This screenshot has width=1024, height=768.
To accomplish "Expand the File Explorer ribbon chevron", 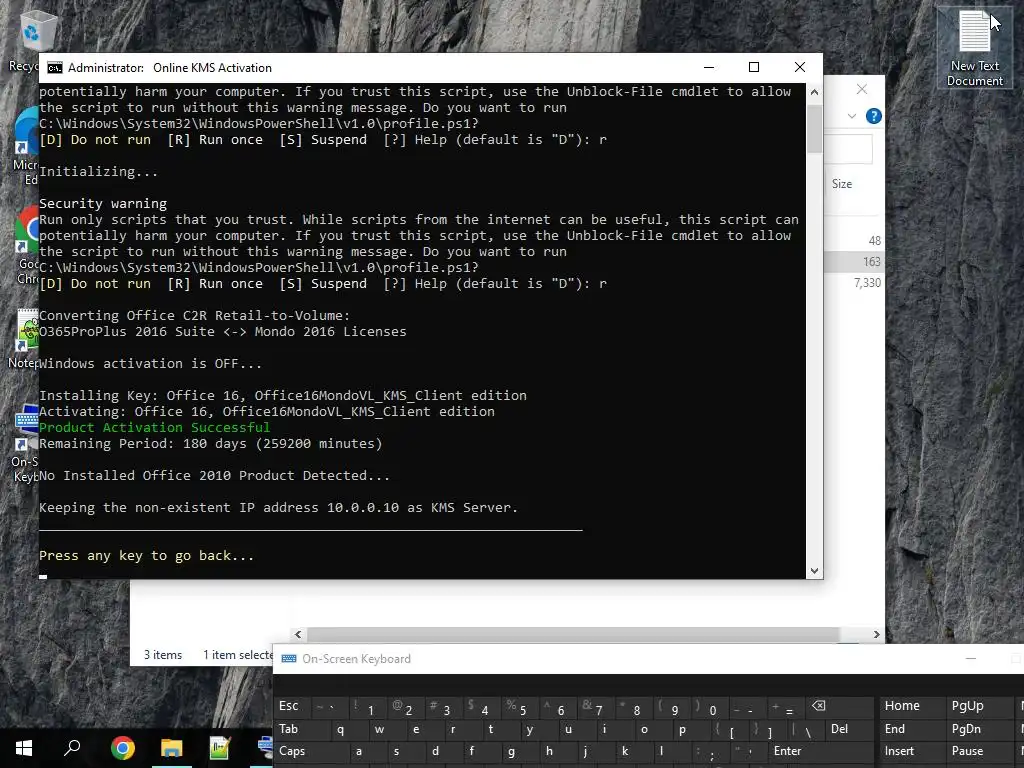I will (x=852, y=116).
